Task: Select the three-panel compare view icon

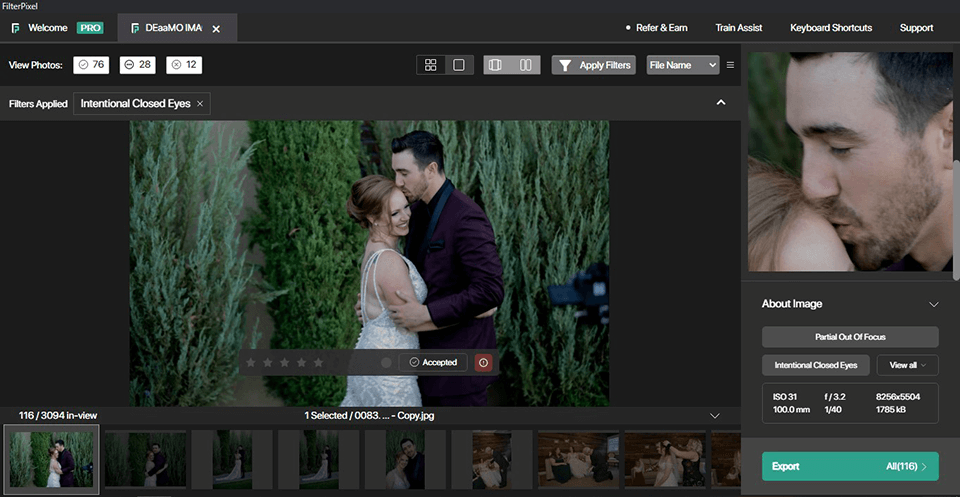Action: [495, 65]
